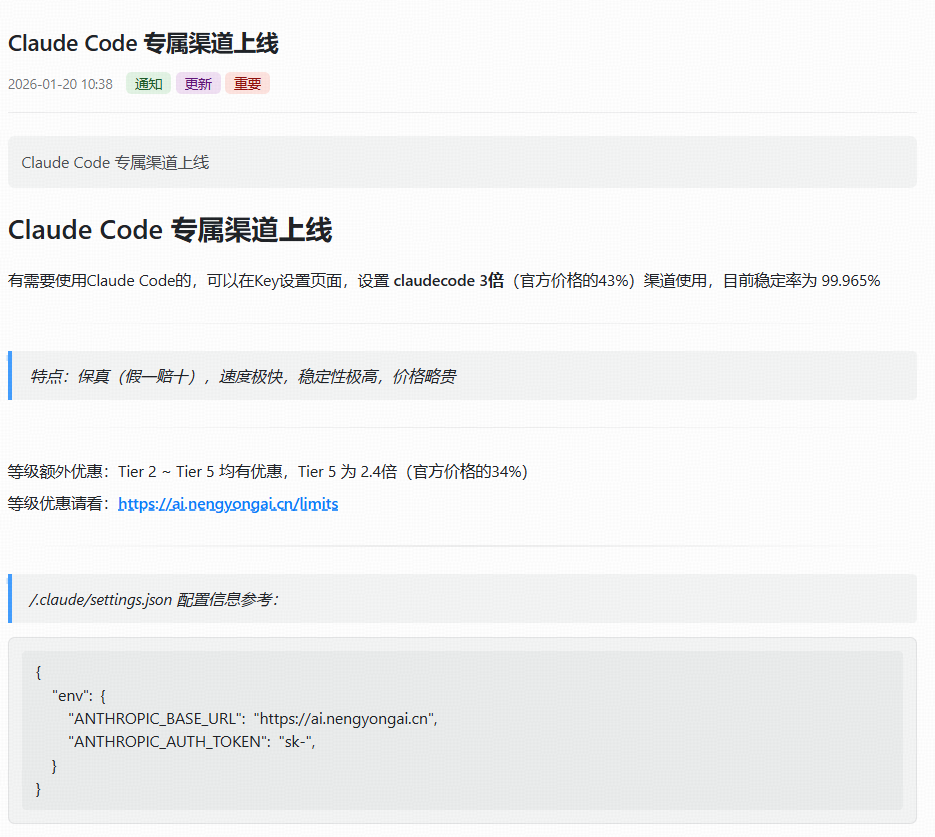
Task: Click the top page title Claude Code 专属渠道上线
Action: pos(143,44)
